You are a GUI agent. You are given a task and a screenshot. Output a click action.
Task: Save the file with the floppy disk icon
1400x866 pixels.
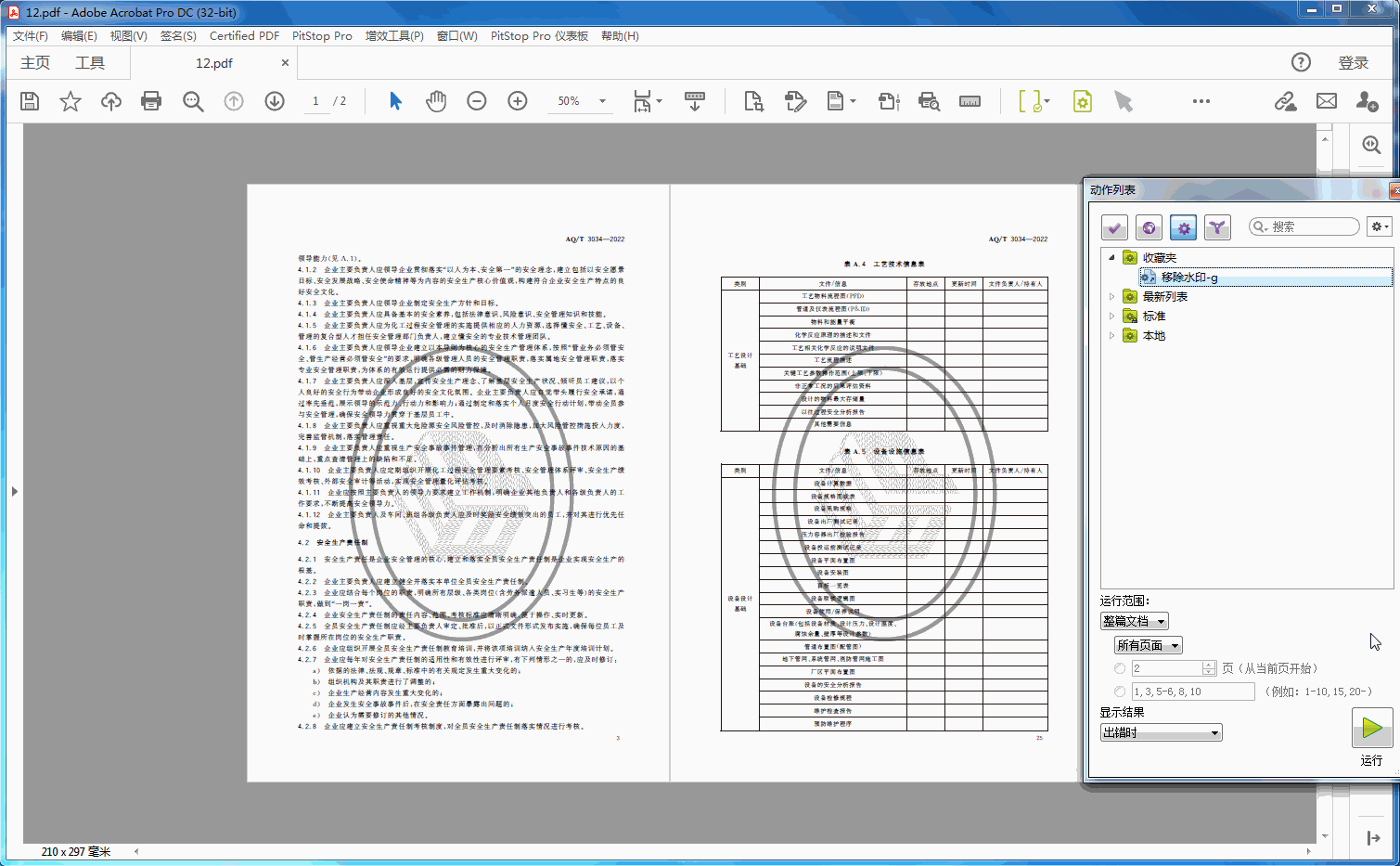tap(30, 101)
